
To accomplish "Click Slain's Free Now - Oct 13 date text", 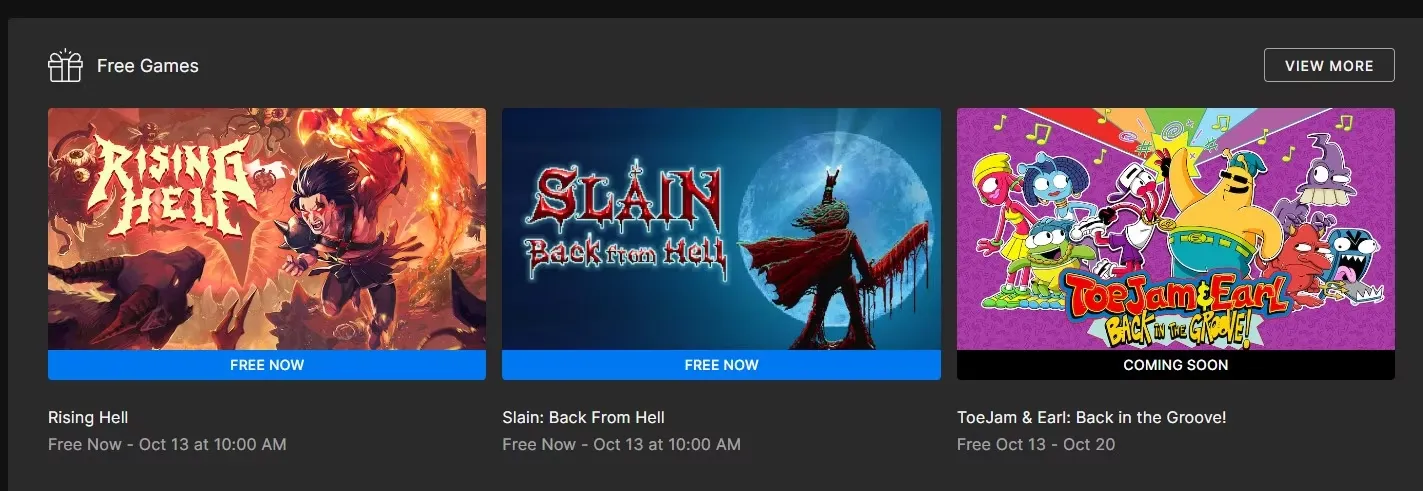I will point(621,444).
